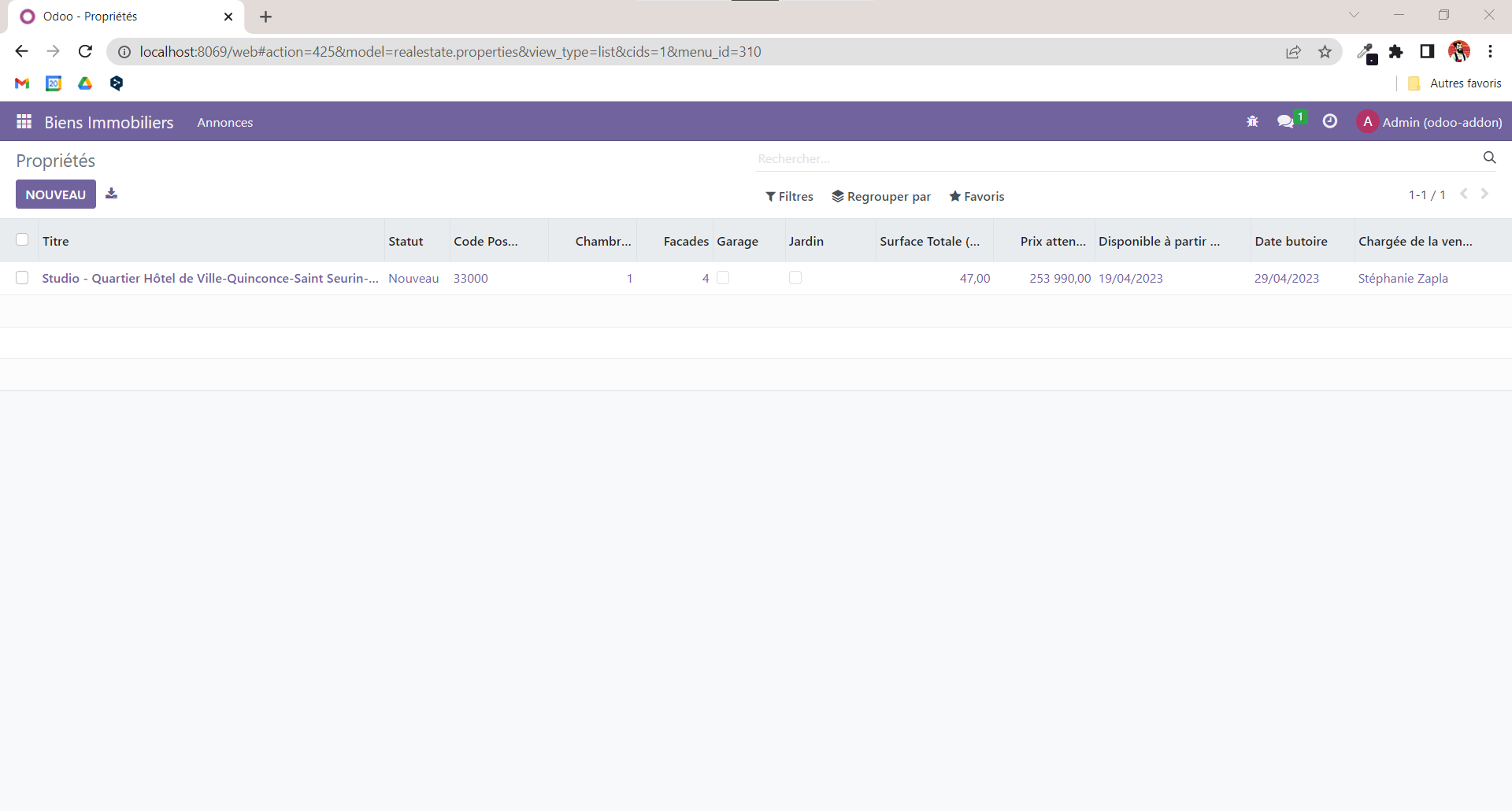Tick the select-all checkbox in the header
1512x811 pixels.
[x=22, y=239]
